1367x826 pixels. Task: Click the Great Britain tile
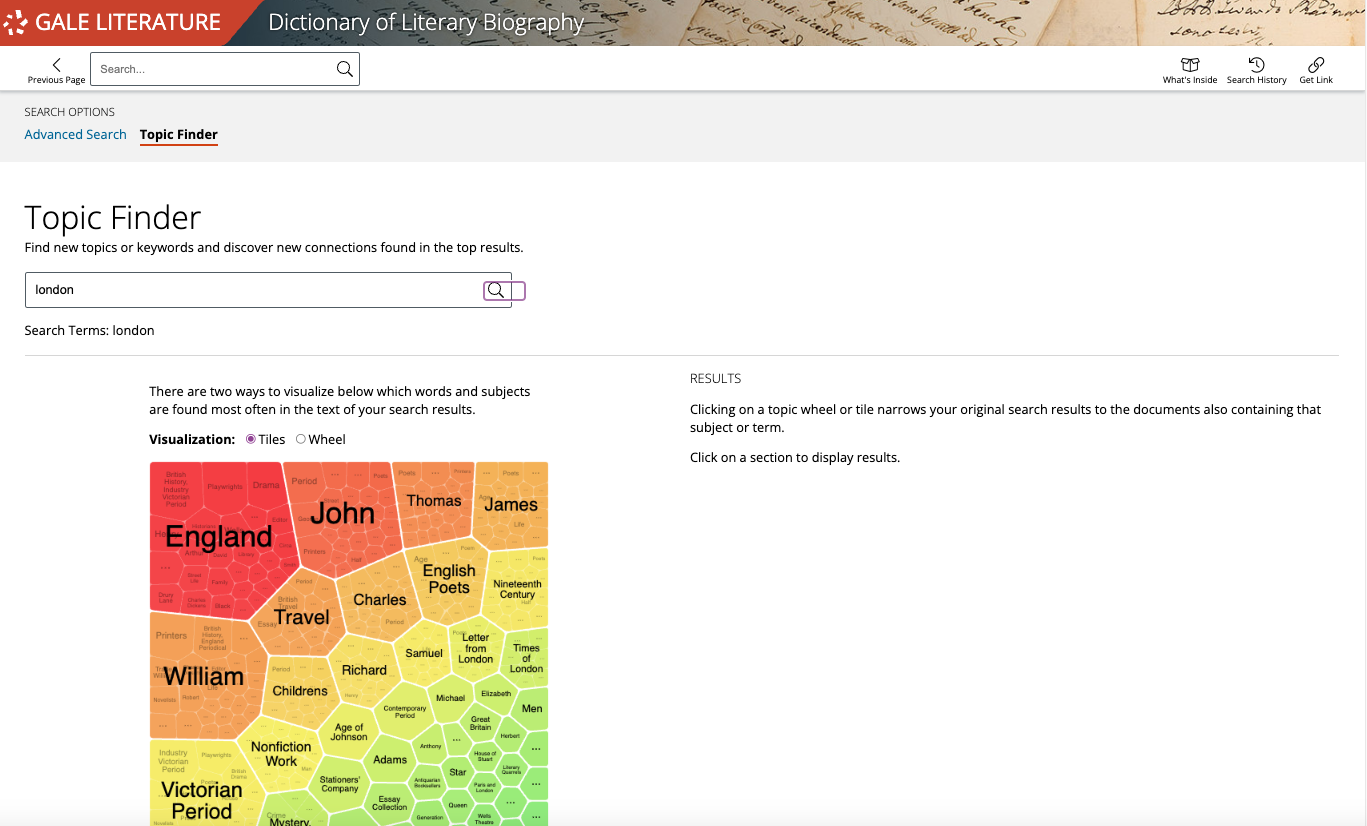tap(481, 723)
